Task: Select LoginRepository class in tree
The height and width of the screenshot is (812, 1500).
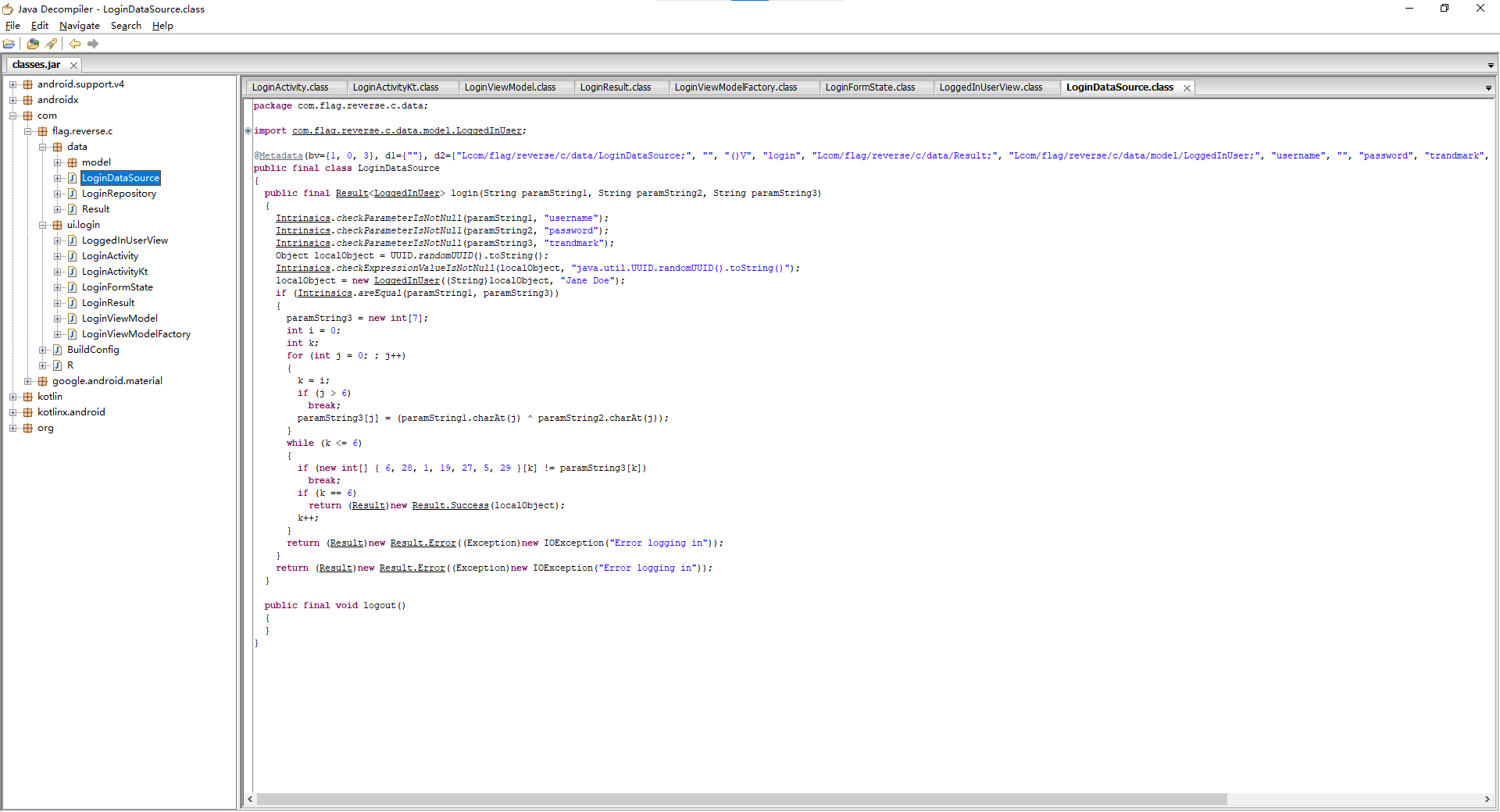Action: (x=119, y=194)
